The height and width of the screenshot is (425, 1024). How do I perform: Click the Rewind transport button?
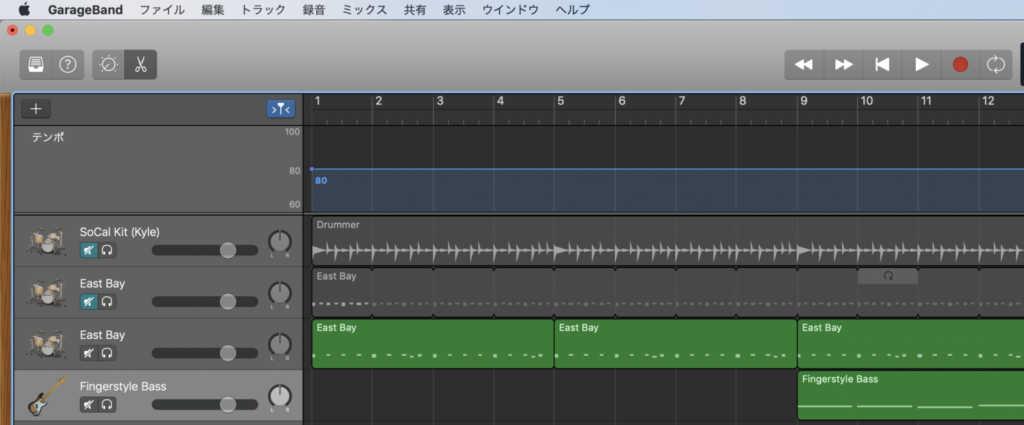click(x=804, y=65)
